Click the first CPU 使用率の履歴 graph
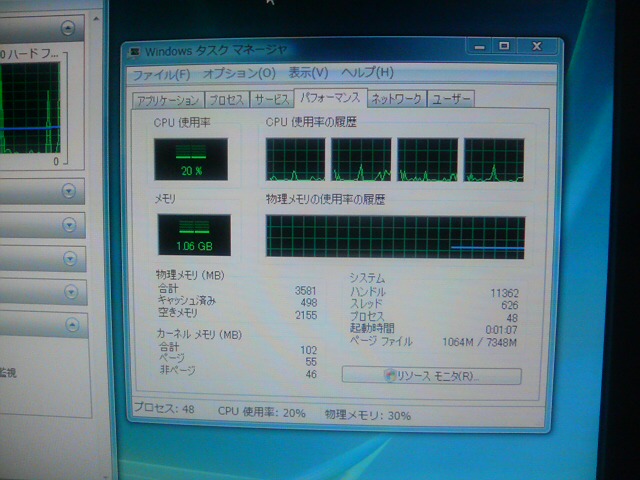The height and width of the screenshot is (480, 640). 296,160
